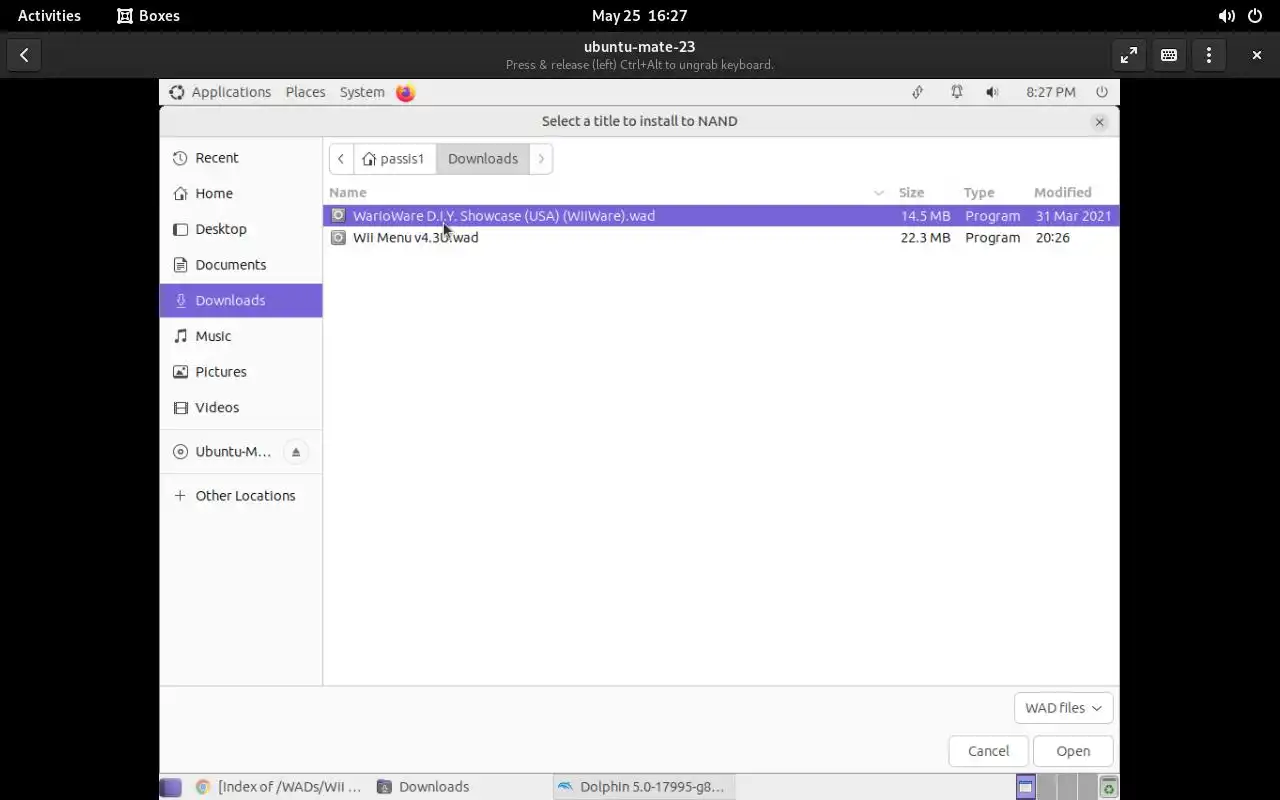Sort files by the Type column
The height and width of the screenshot is (800, 1280).
[979, 193]
